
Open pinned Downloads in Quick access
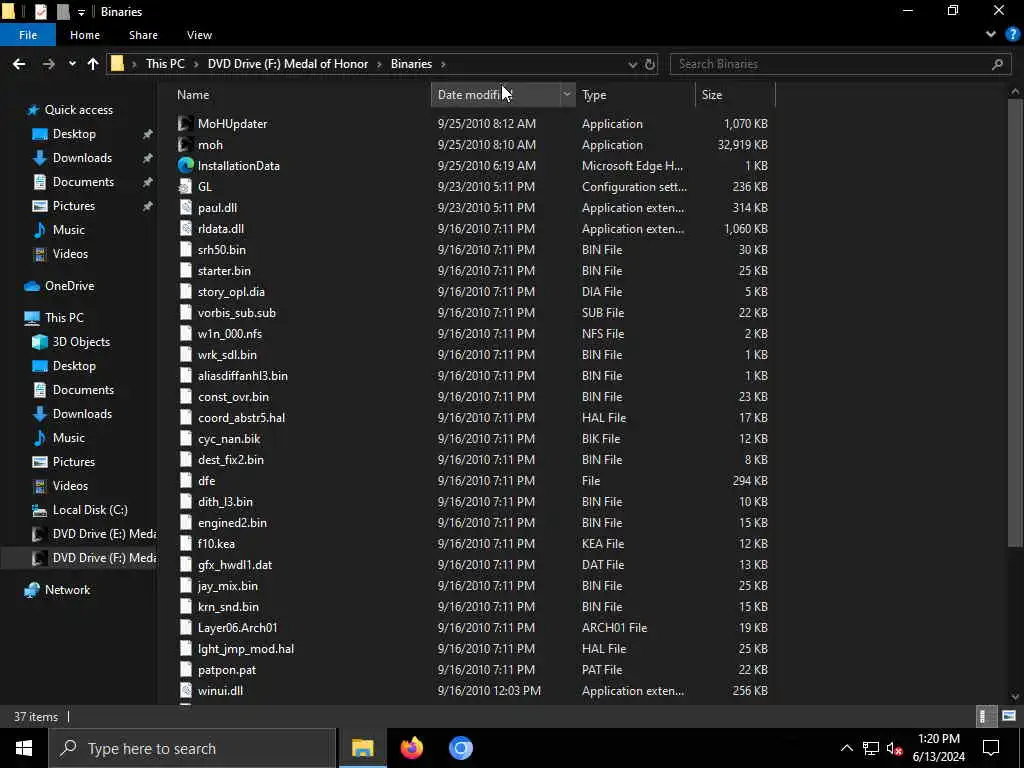coord(82,158)
